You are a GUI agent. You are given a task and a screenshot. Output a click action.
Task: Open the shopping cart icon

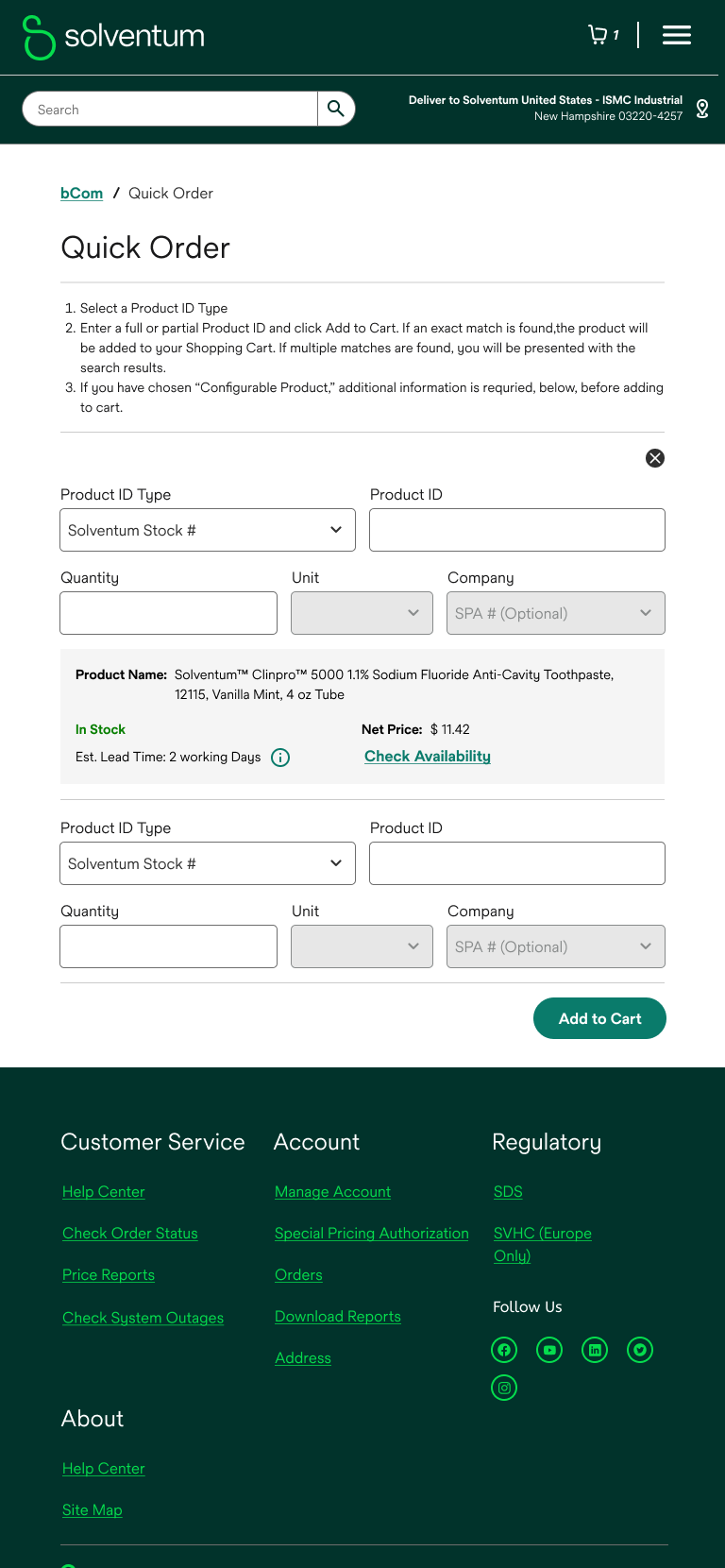[x=598, y=35]
